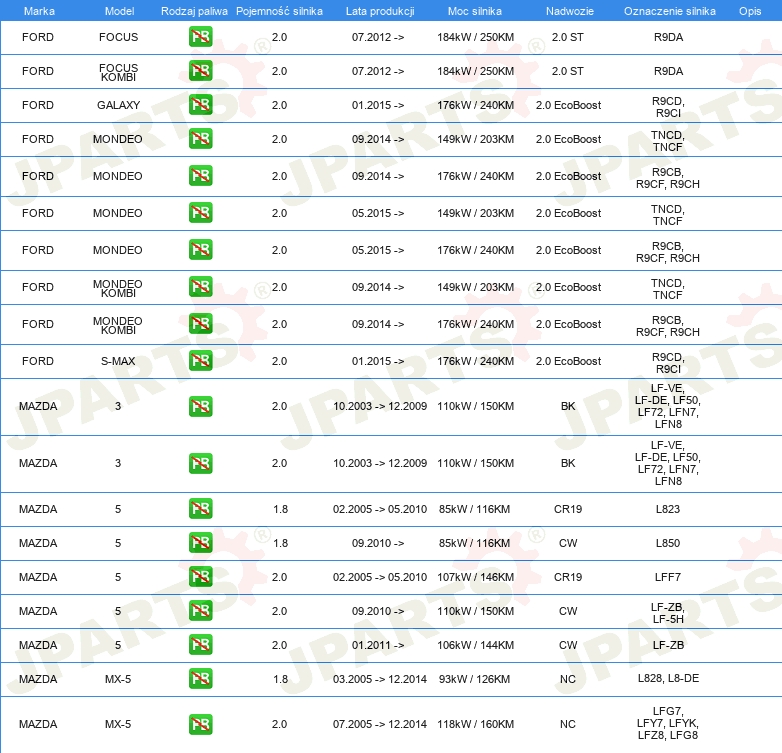The height and width of the screenshot is (753, 782).
Task: Click engine size 1.8 in the MX-5 row
Action: click(x=280, y=679)
